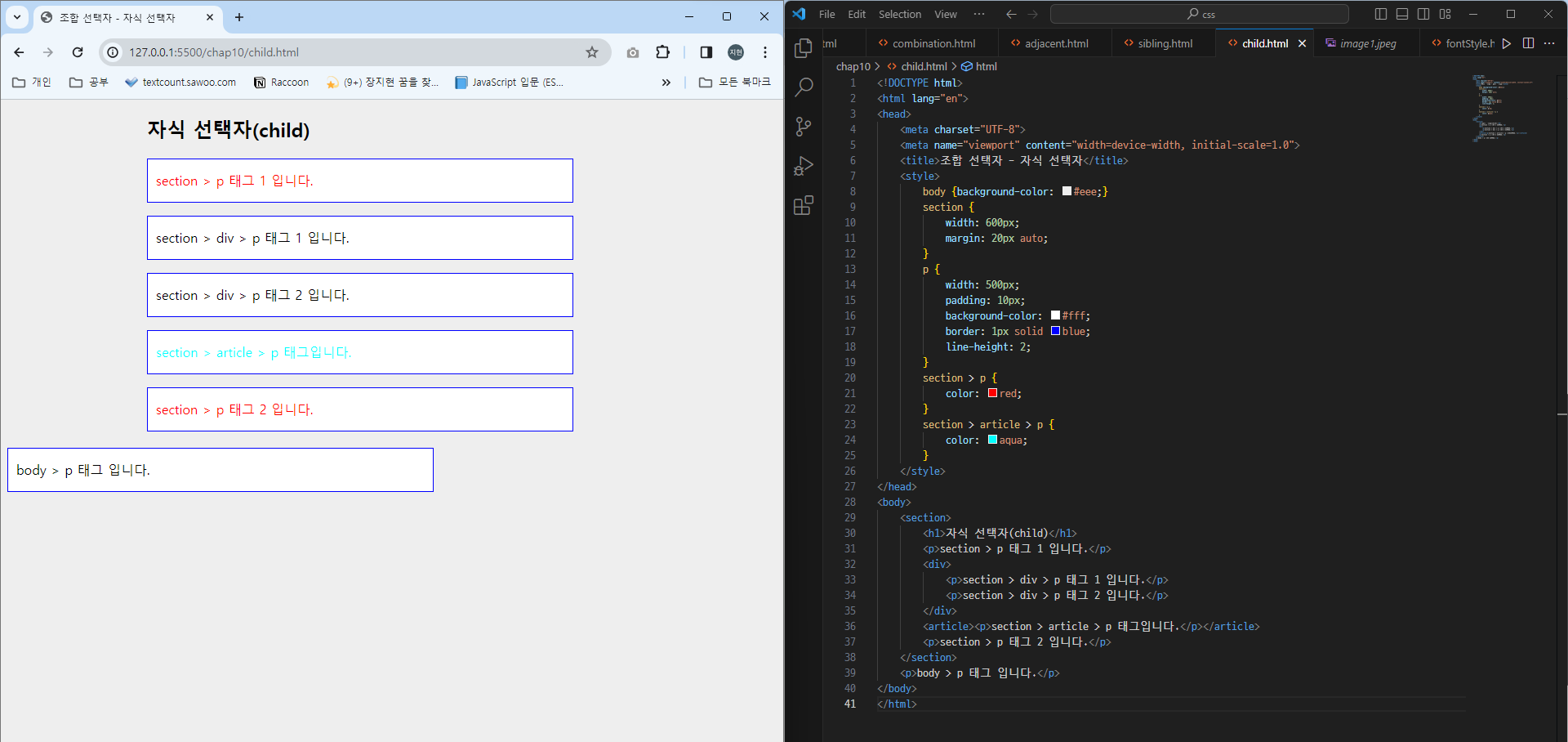Open 장지현 꿈을 bookmark
Screen dimensions: 1568x742
(x=382, y=83)
